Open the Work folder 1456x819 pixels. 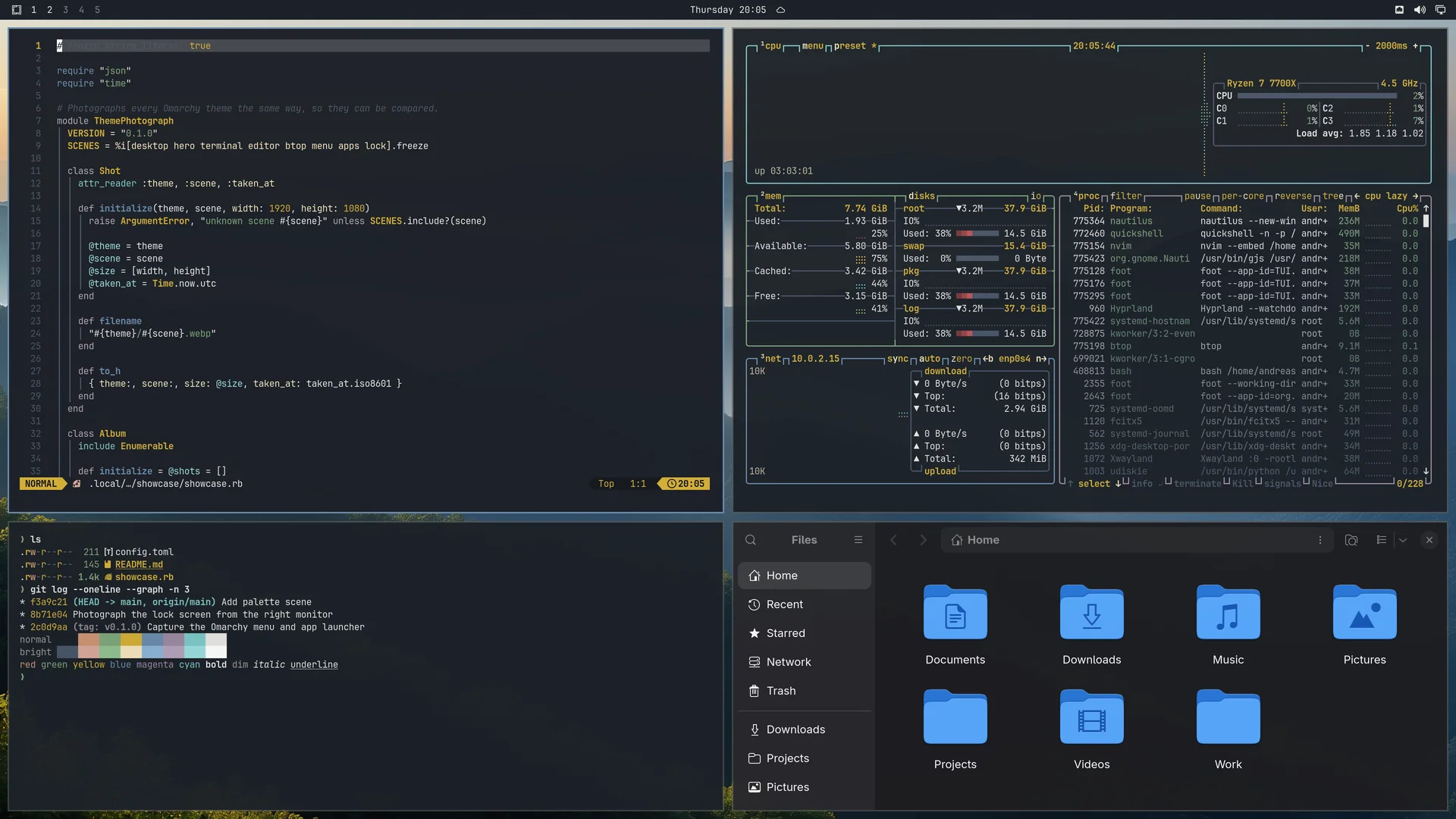[x=1228, y=730]
